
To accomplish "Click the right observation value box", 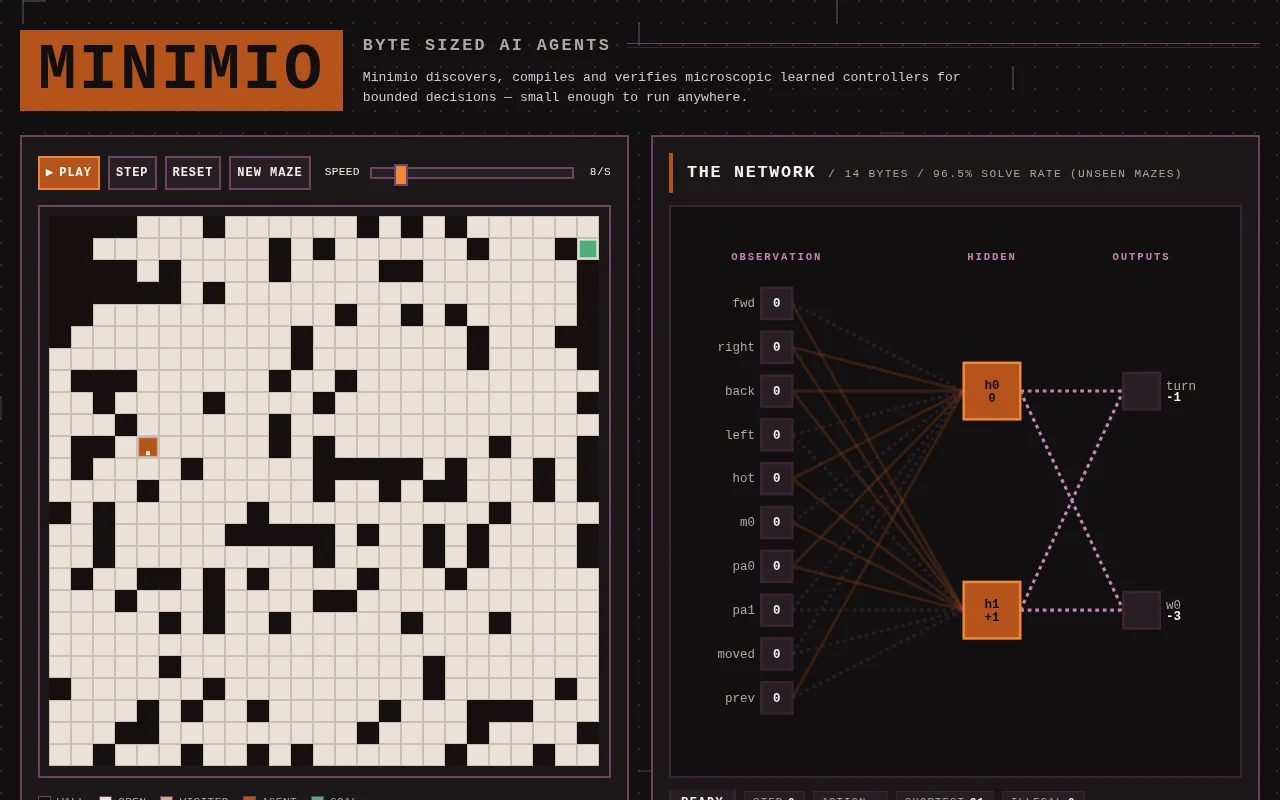I will tap(777, 347).
